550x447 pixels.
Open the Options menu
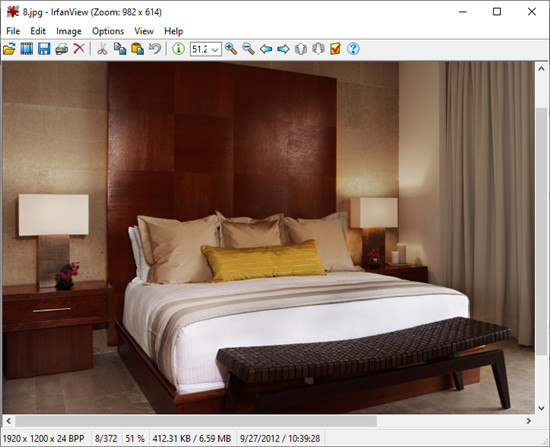[108, 31]
